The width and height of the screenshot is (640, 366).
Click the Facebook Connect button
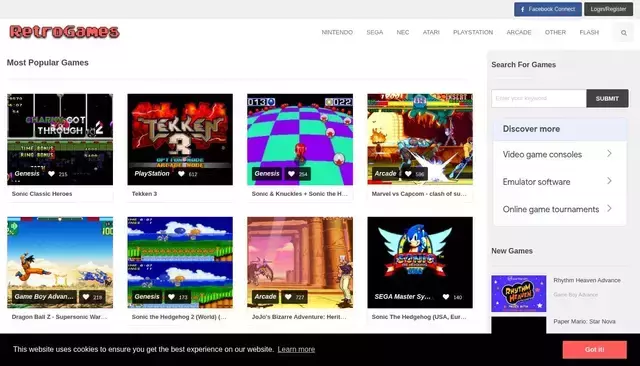pyautogui.click(x=548, y=9)
